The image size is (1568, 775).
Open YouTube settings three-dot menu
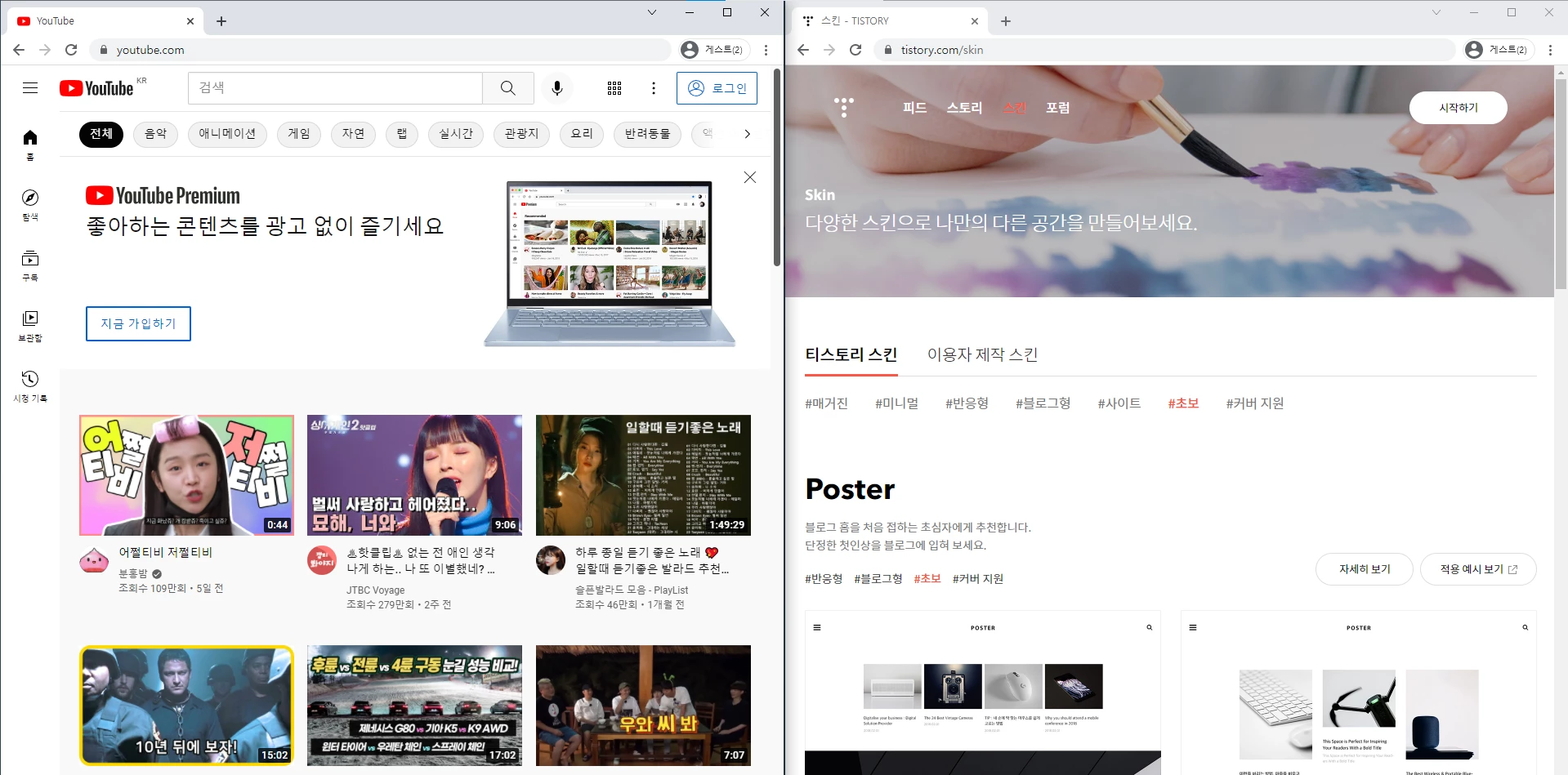point(654,88)
